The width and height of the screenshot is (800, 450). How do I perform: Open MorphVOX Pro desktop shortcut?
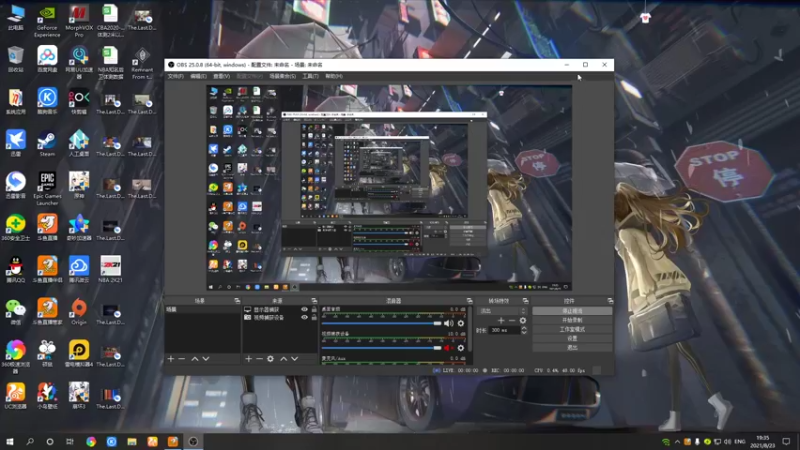pos(79,21)
